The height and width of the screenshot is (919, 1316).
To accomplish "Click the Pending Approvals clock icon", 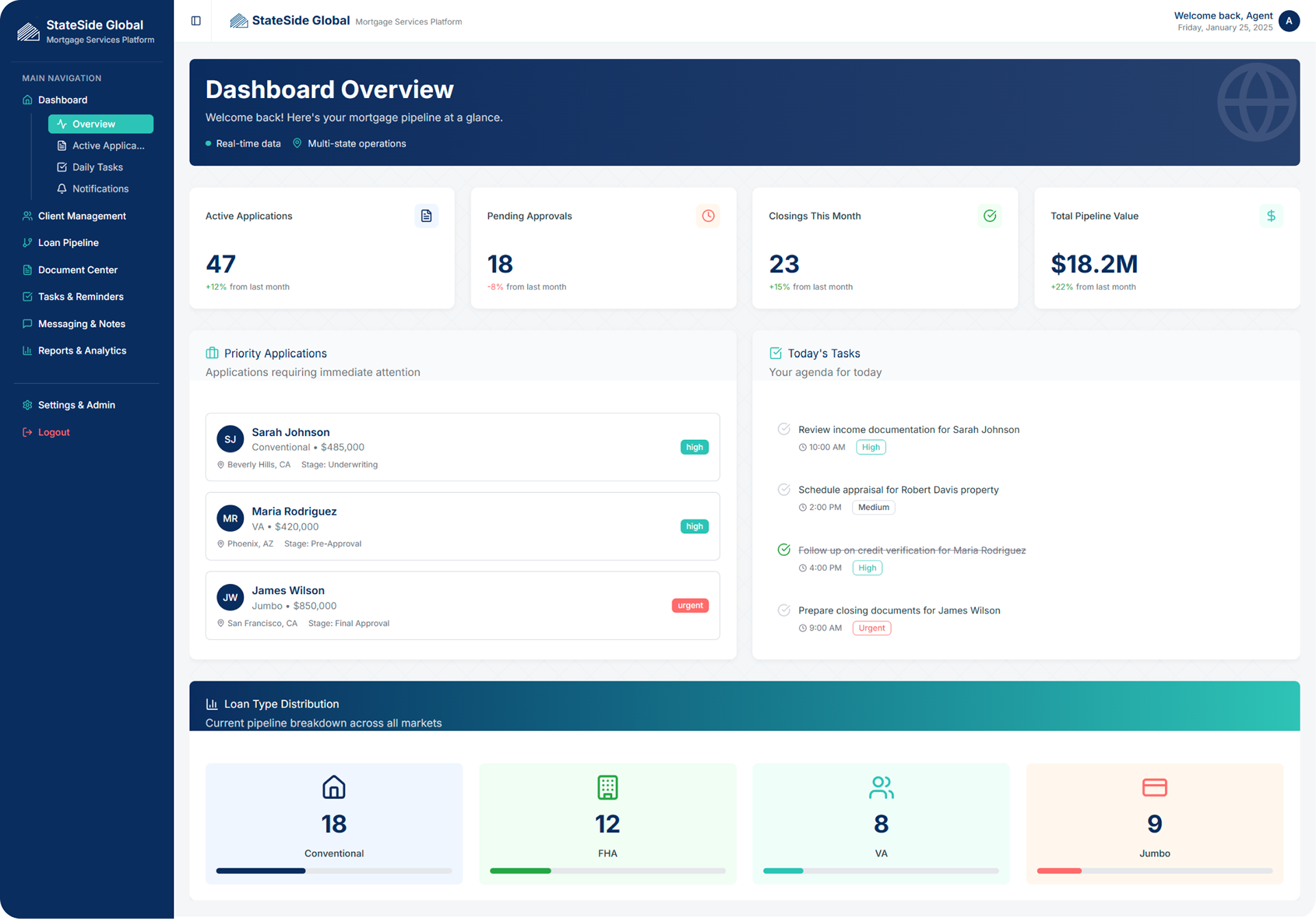I will [x=708, y=216].
